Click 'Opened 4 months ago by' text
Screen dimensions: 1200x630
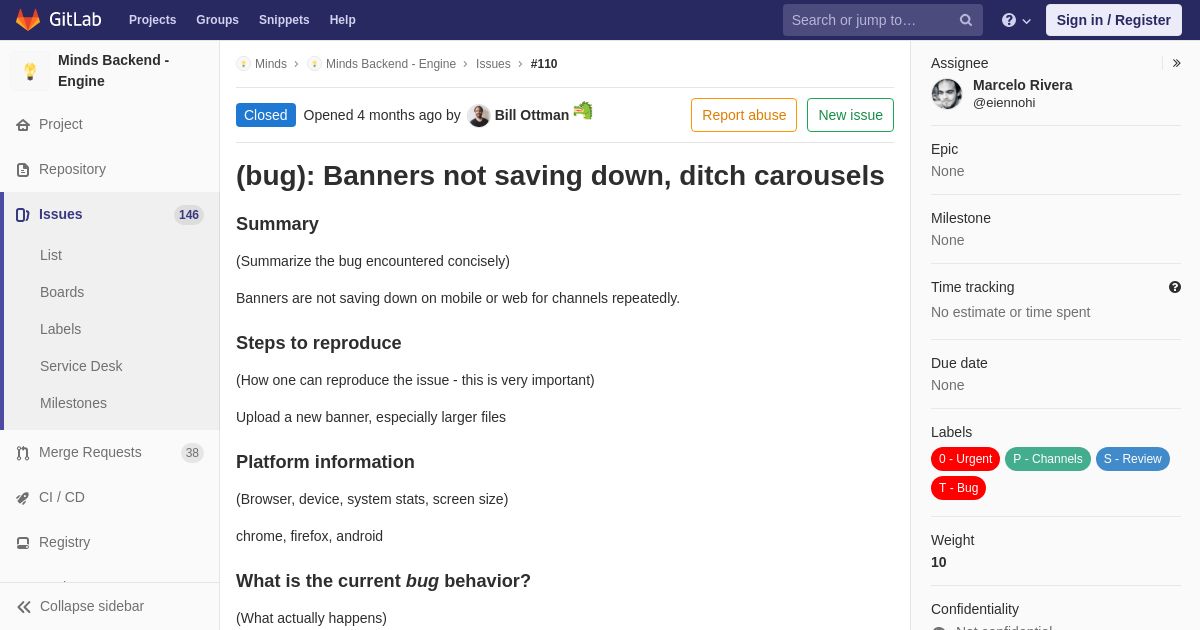pos(382,115)
